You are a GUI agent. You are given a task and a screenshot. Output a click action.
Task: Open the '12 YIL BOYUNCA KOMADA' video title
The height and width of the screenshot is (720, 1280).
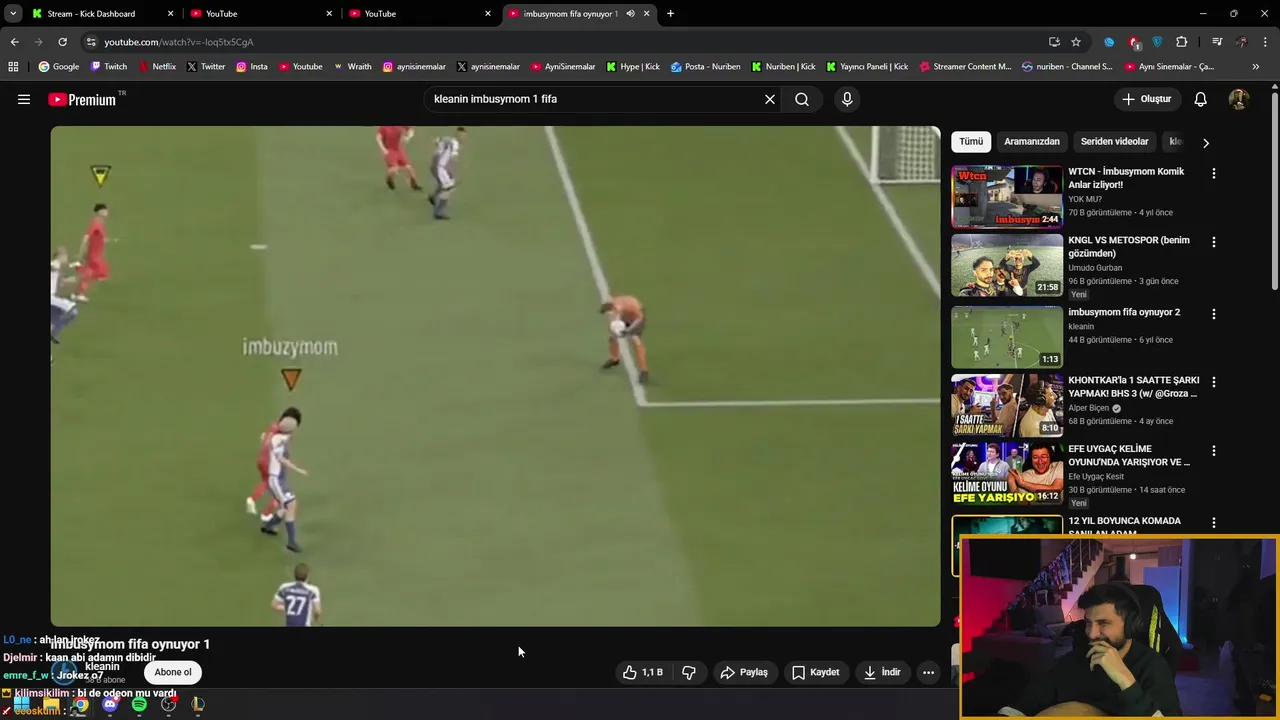click(1124, 527)
